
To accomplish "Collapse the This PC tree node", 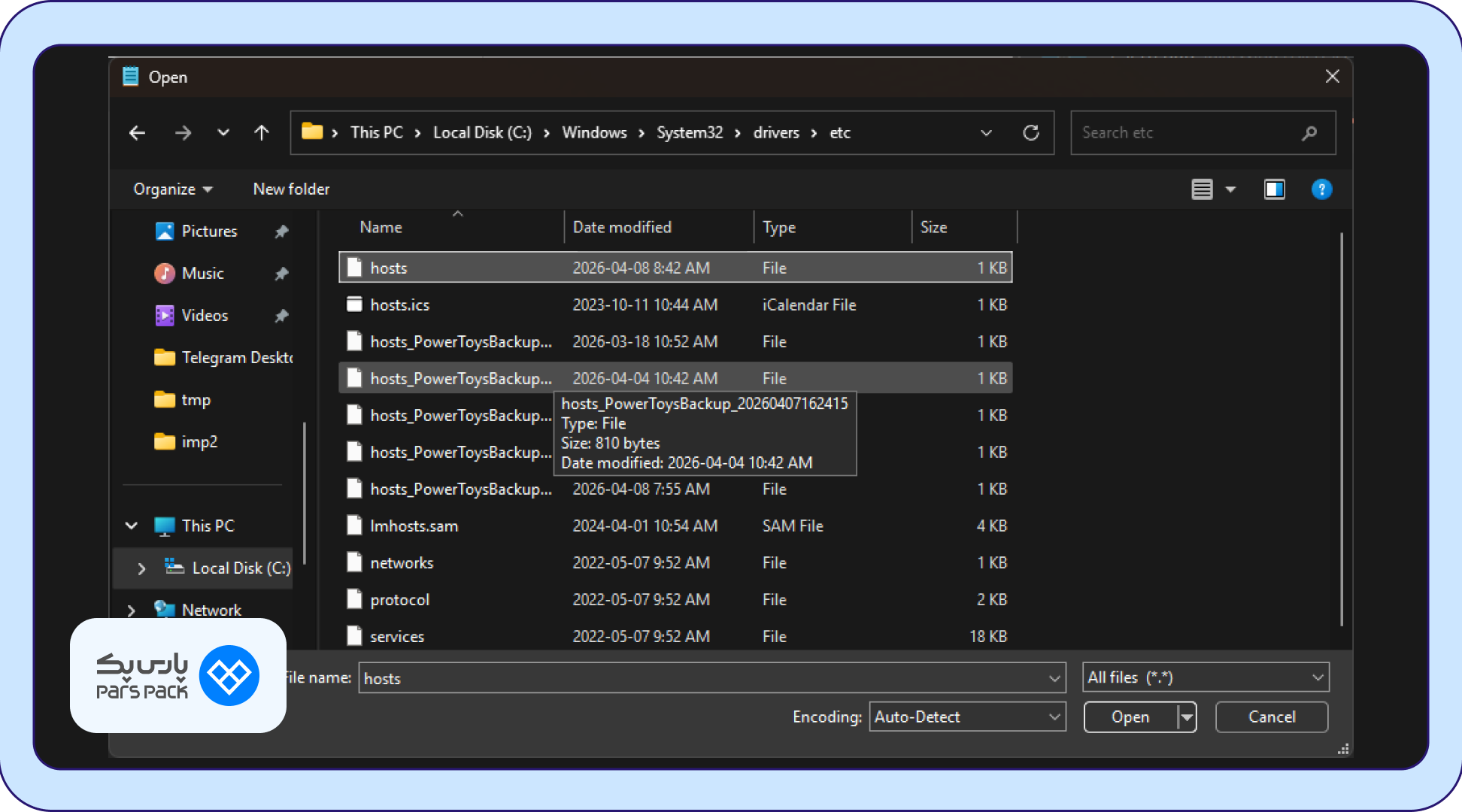I will (x=132, y=526).
